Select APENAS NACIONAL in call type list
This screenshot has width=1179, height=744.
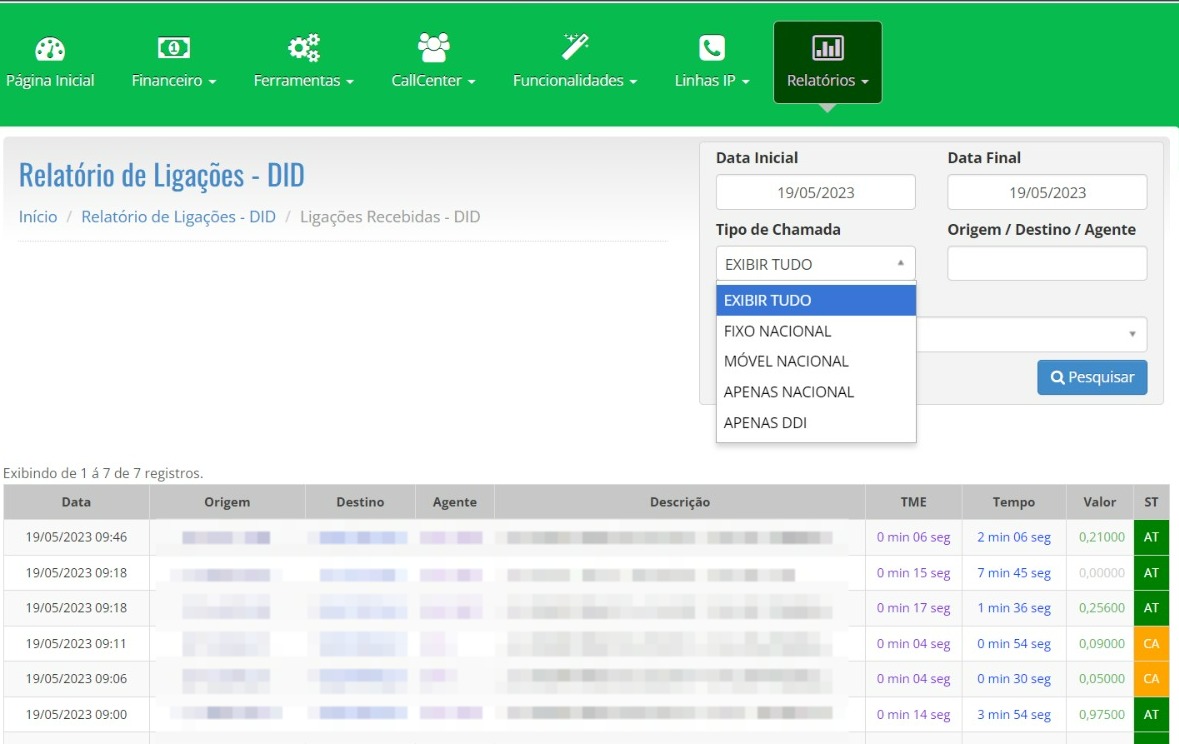tap(788, 392)
